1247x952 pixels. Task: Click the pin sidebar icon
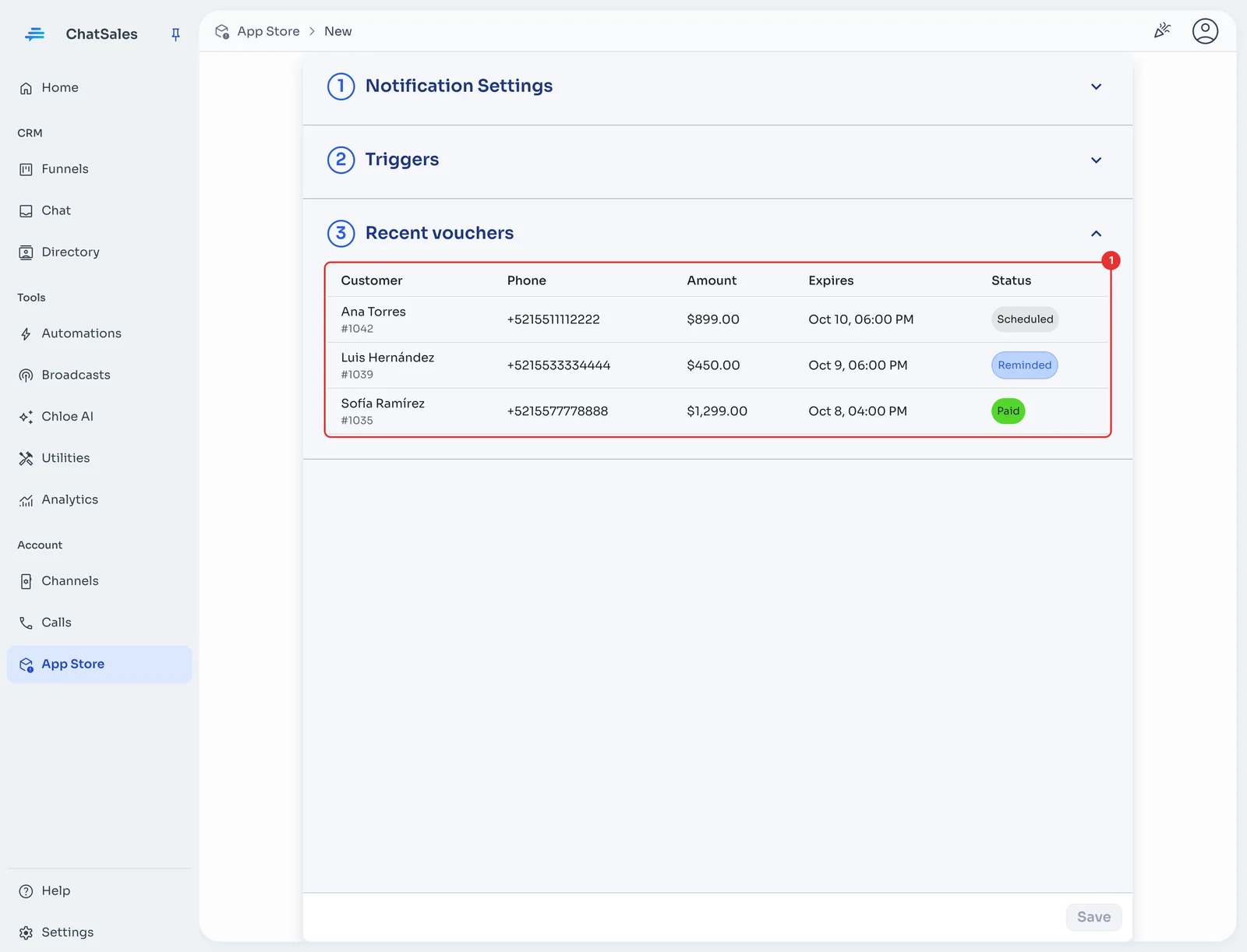pyautogui.click(x=175, y=34)
